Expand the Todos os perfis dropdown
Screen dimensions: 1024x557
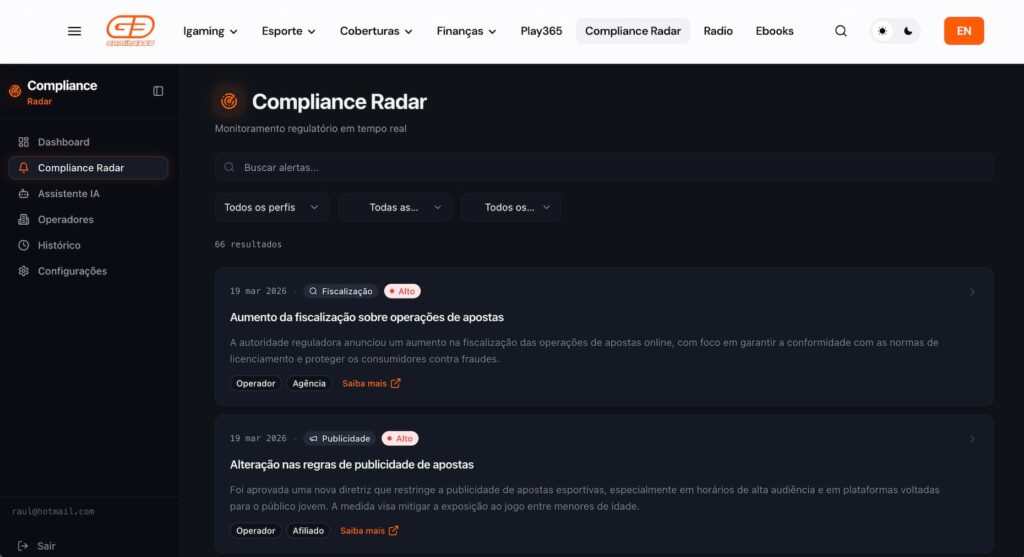(x=271, y=207)
